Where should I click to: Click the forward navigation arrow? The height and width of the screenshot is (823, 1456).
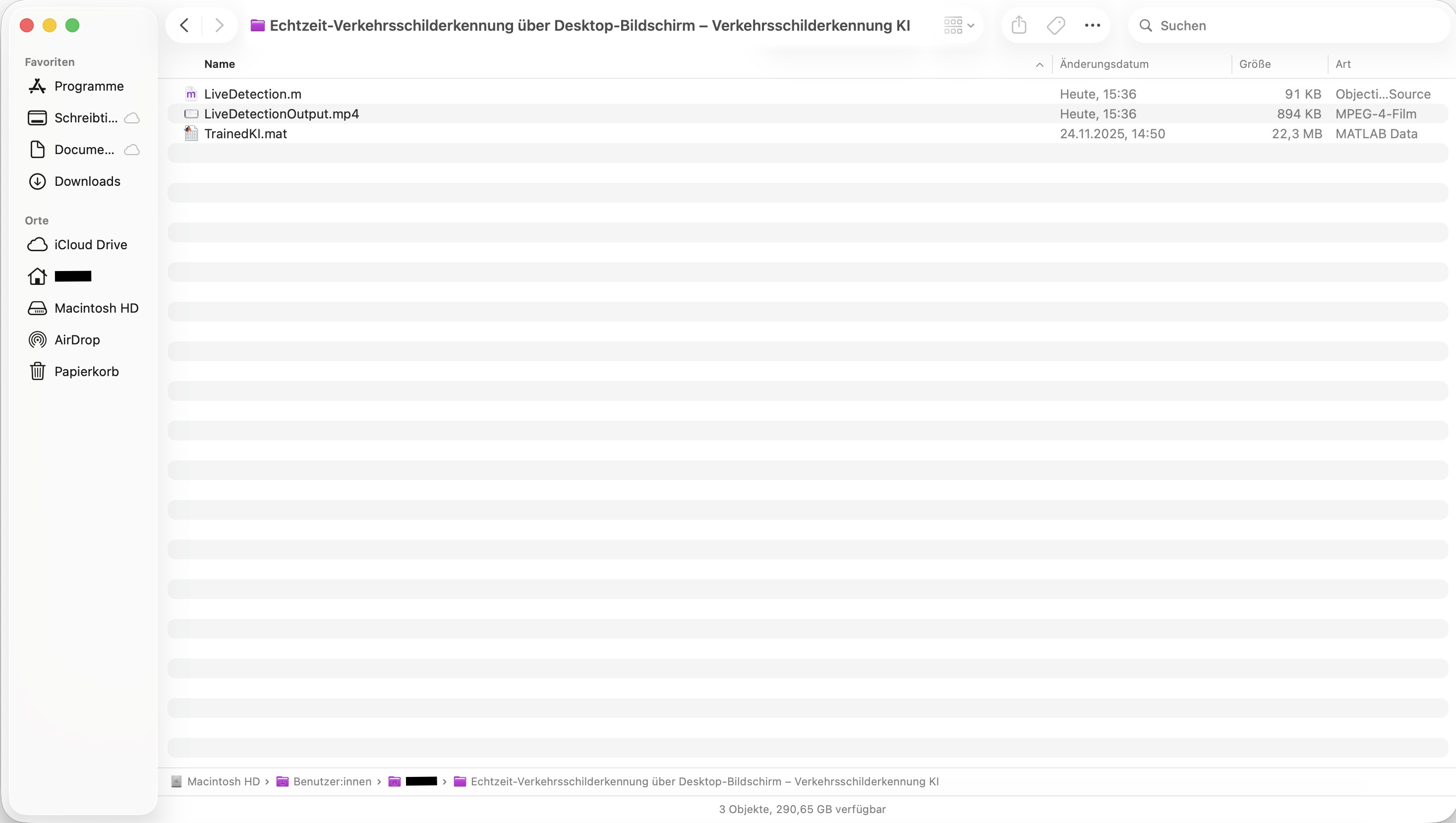(220, 25)
